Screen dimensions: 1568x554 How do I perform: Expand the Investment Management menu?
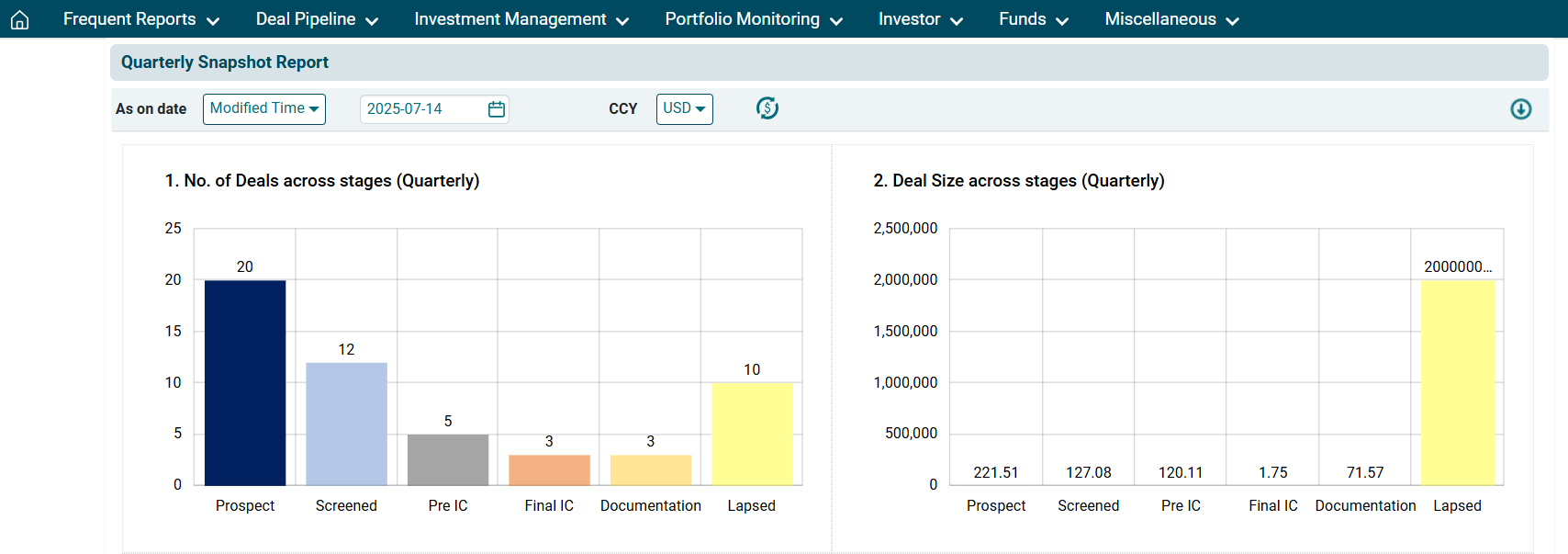click(521, 19)
